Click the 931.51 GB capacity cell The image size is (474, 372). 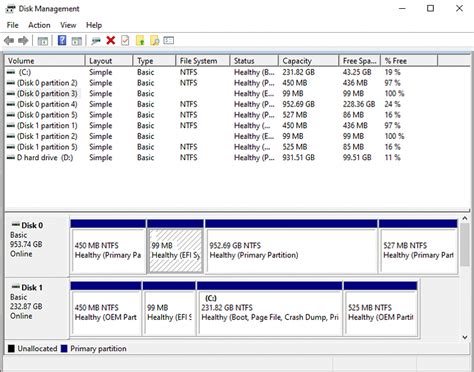coord(299,157)
